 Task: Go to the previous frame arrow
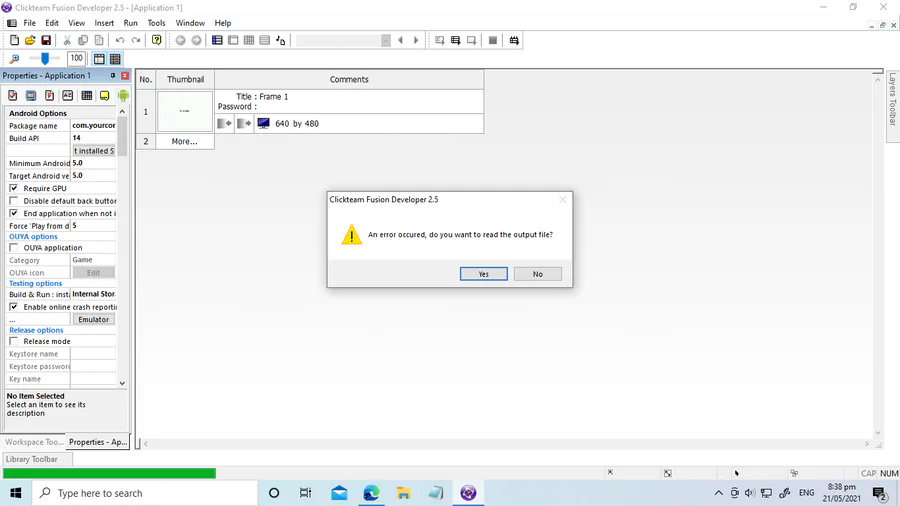(x=401, y=40)
